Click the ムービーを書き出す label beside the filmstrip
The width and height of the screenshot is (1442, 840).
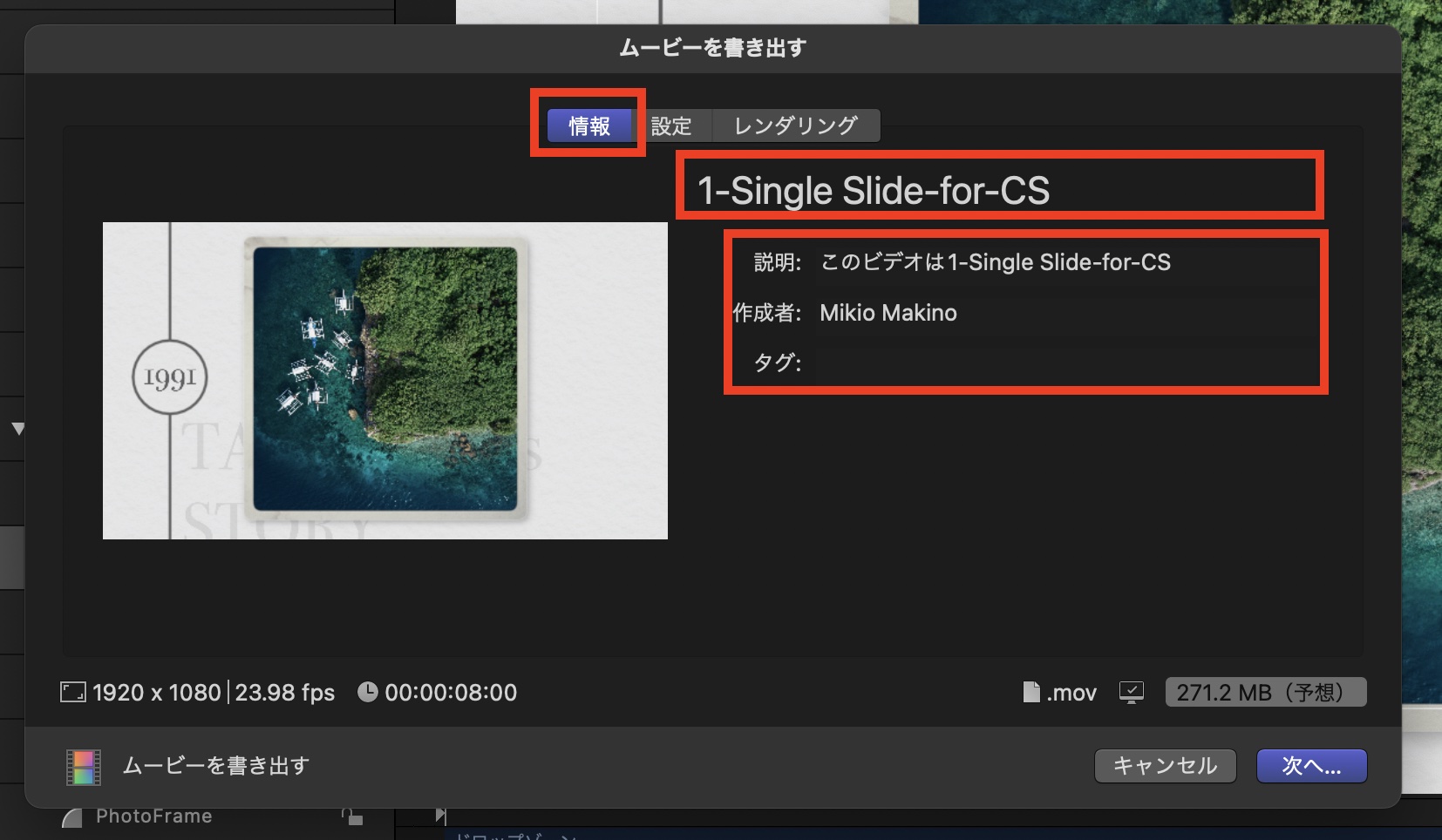point(216,766)
